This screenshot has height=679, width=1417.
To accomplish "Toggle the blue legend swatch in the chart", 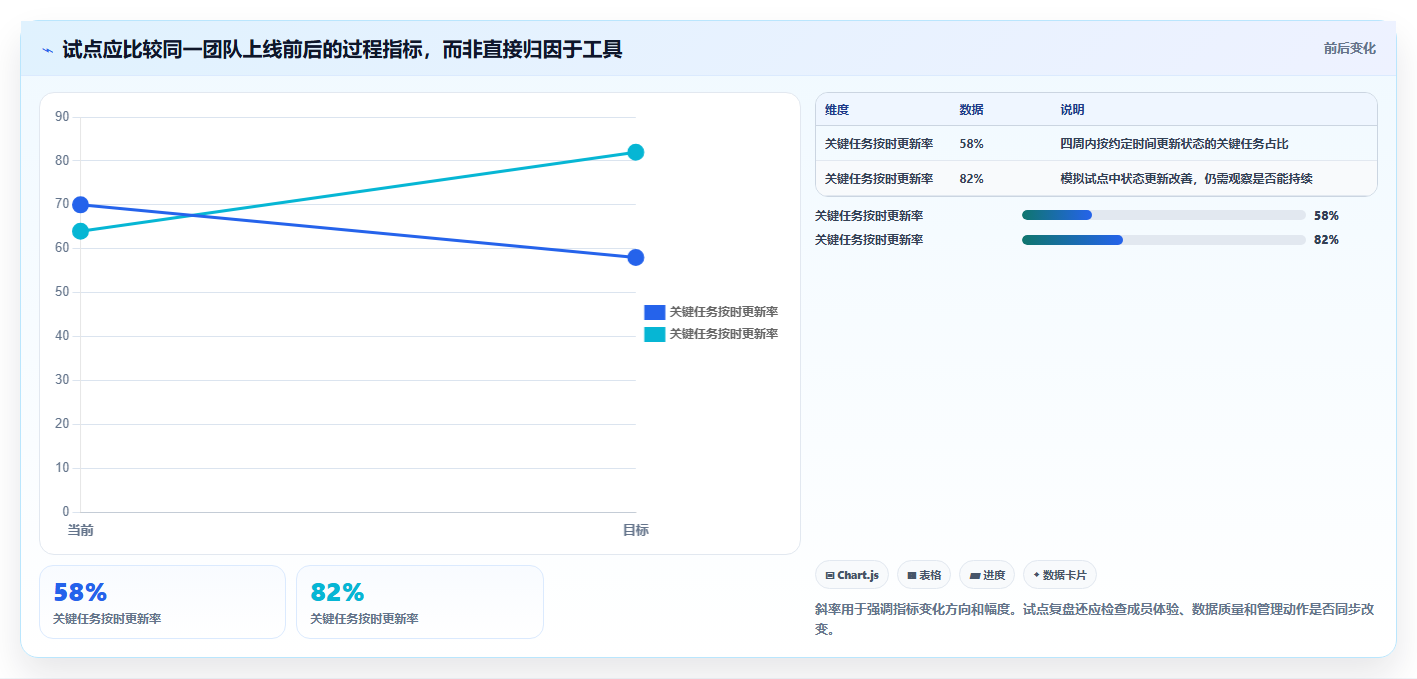I will click(654, 312).
